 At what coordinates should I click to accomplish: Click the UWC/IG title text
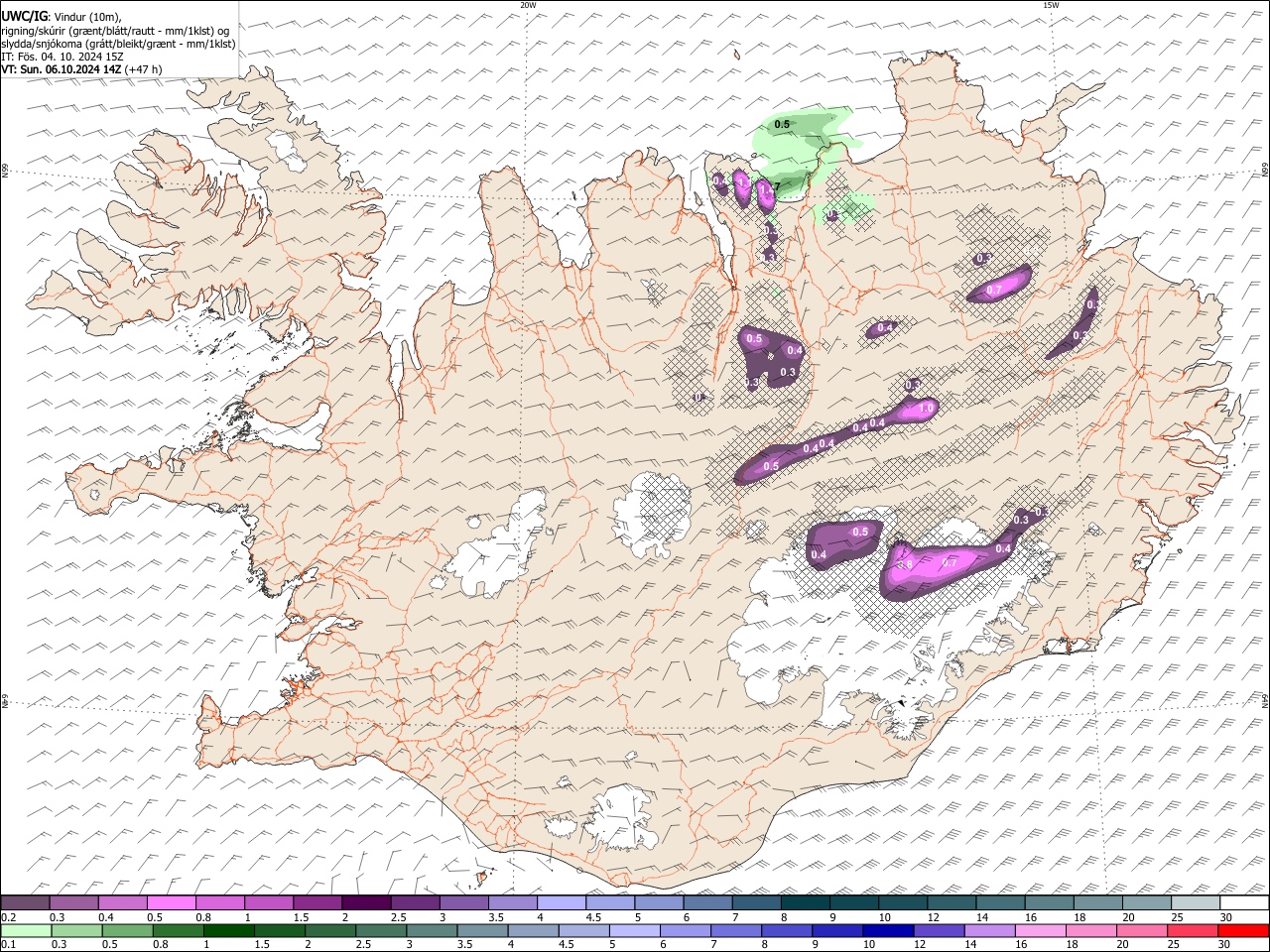[x=24, y=17]
